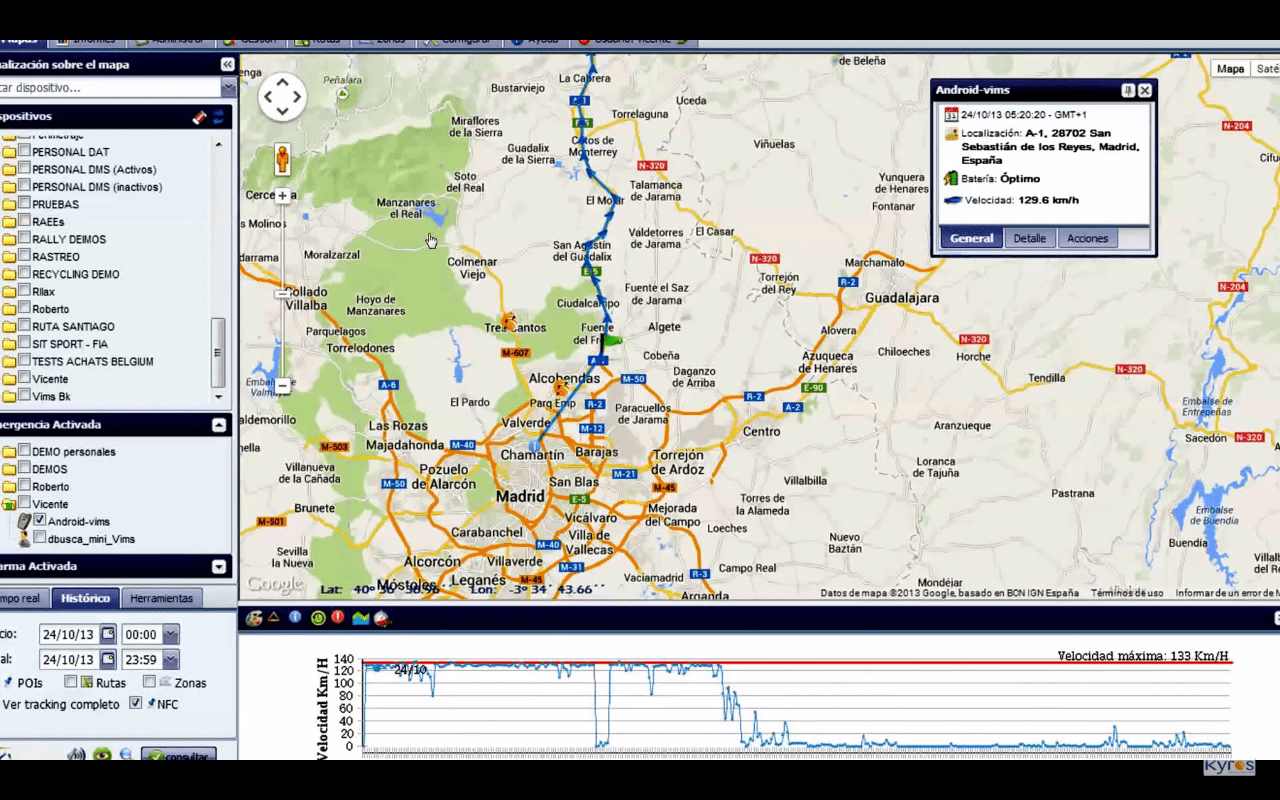1280x800 pixels.
Task: Click the refresh arrows in the Dispositivos header
Action: tap(218, 117)
